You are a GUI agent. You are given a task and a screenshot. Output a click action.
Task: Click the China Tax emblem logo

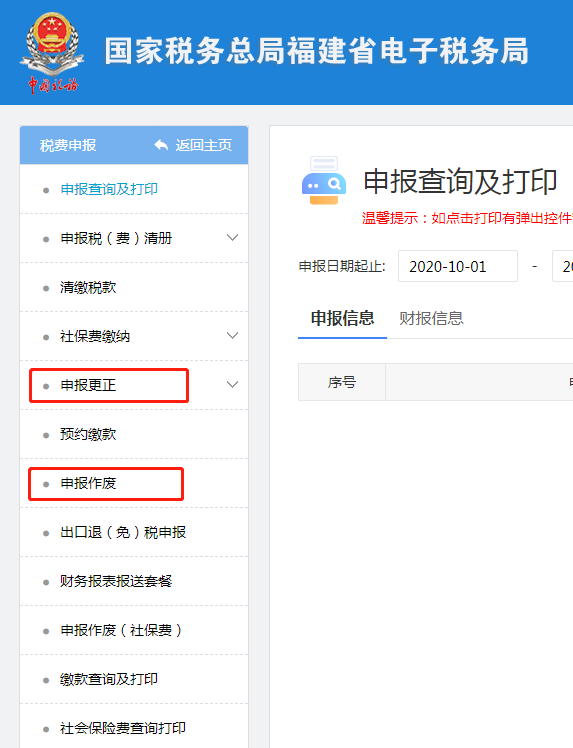(x=52, y=52)
